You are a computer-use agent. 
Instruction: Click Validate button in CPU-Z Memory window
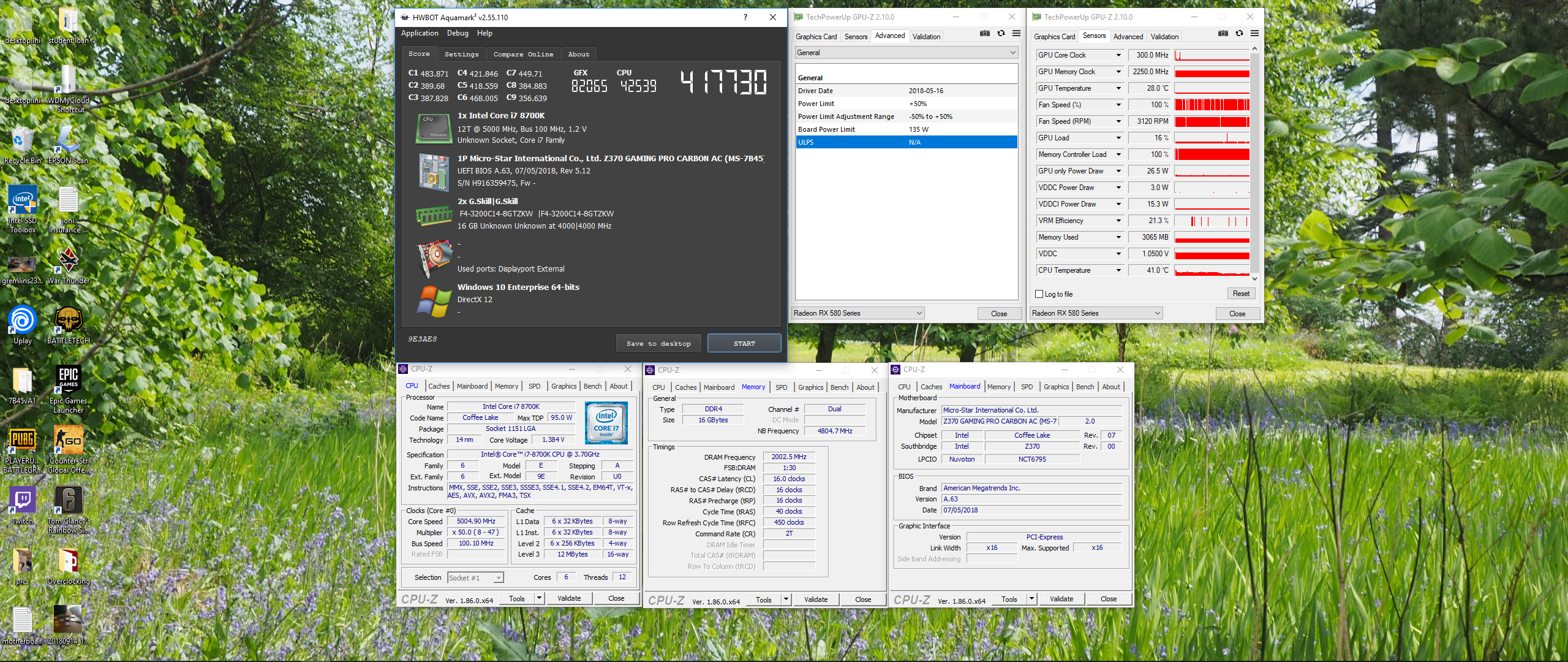(815, 599)
